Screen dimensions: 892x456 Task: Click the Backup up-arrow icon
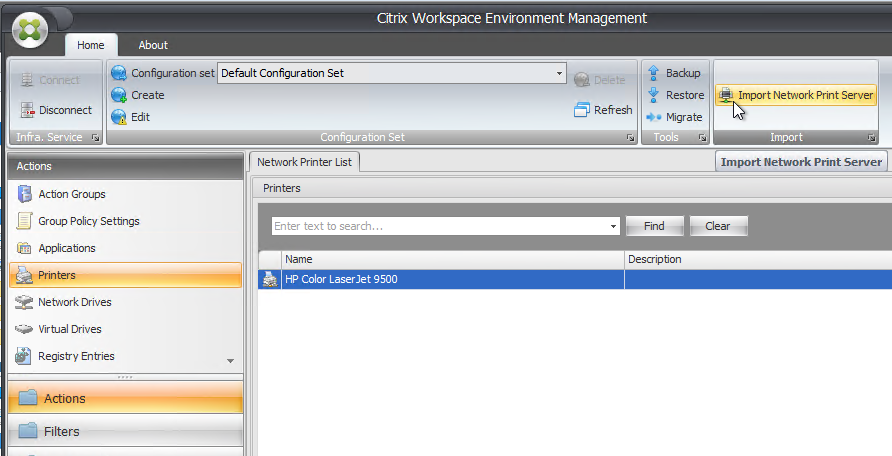pyautogui.click(x=654, y=73)
